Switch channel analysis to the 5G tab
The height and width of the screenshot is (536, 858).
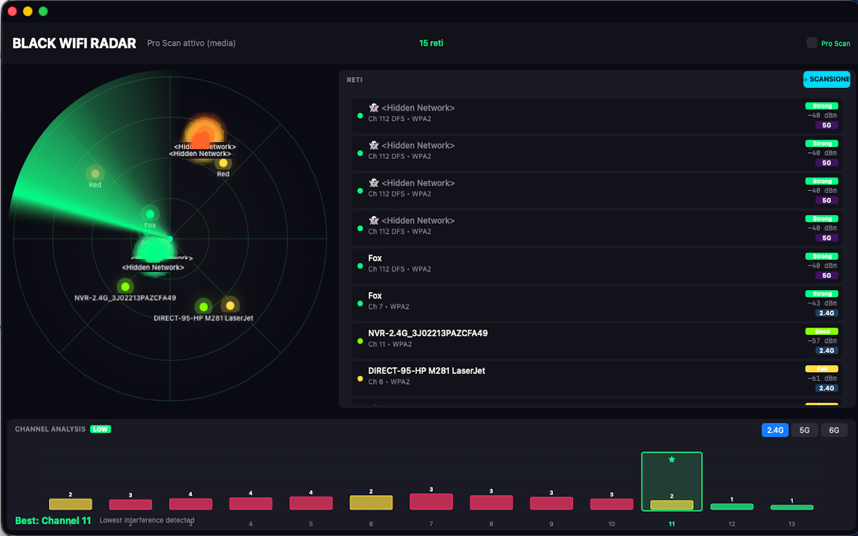point(804,430)
